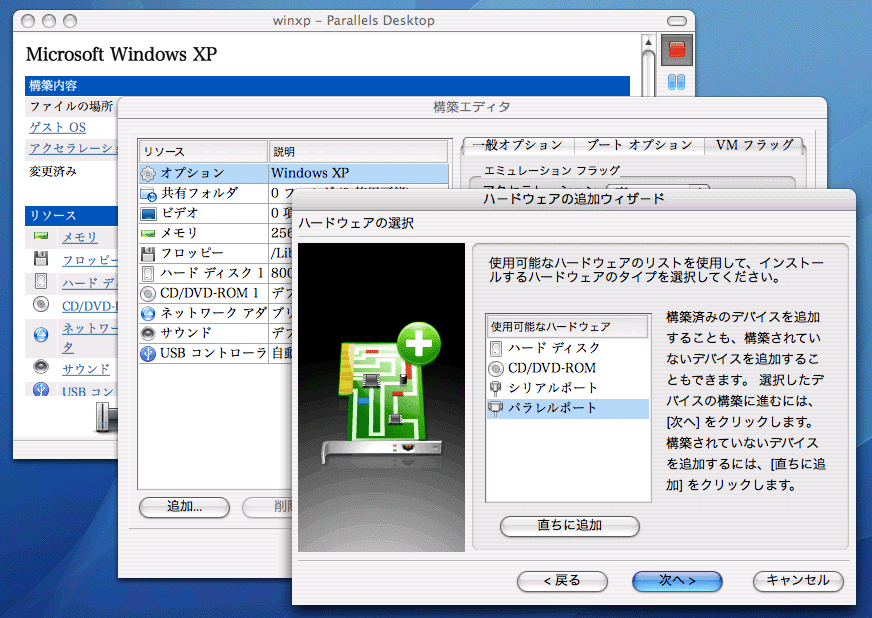
Task: Click hard disk icon in wizard hardware list
Action: point(496,349)
